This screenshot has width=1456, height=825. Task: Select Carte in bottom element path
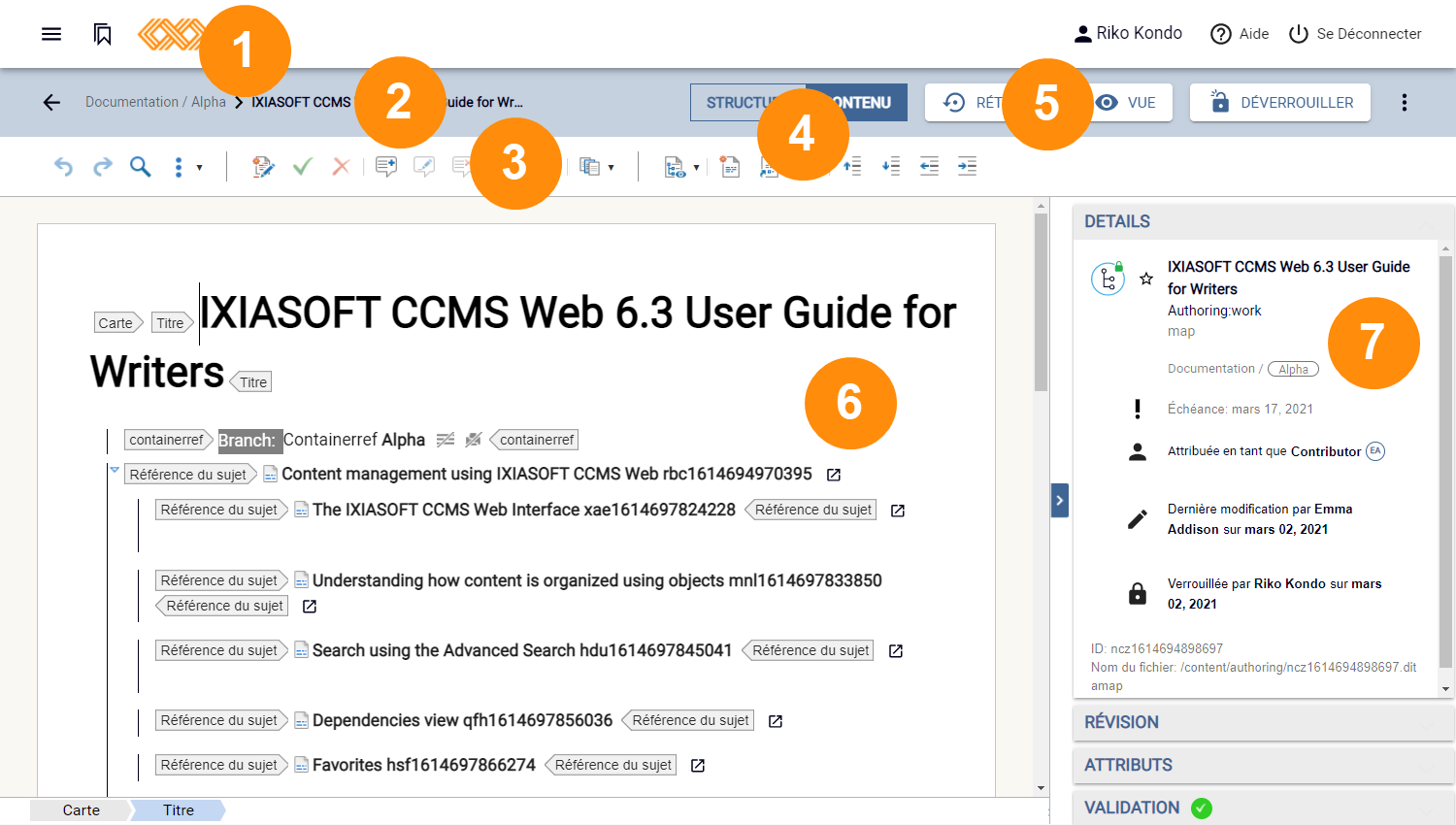[x=82, y=810]
